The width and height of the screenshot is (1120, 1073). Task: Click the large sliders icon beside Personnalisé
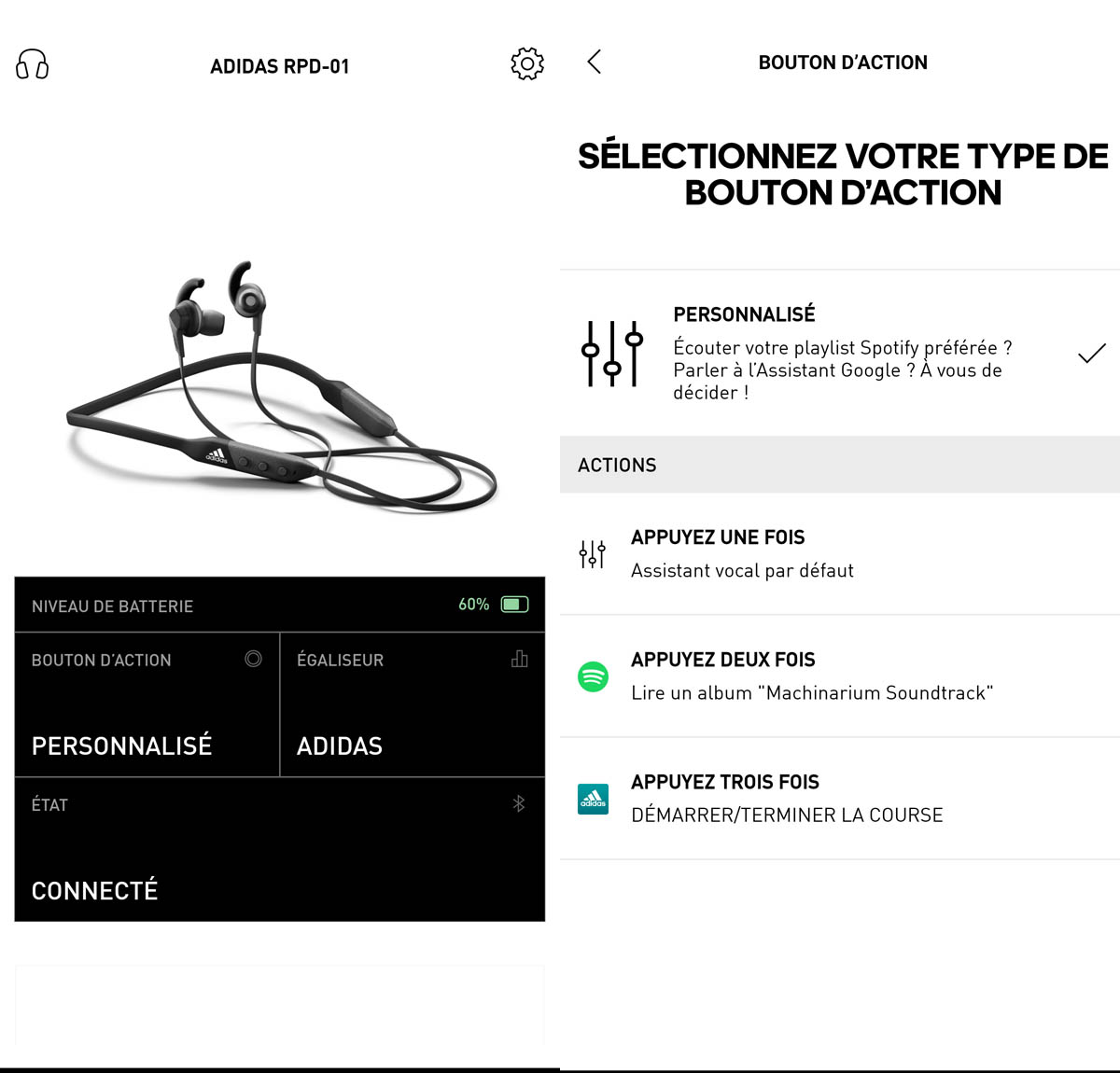pyautogui.click(x=612, y=354)
